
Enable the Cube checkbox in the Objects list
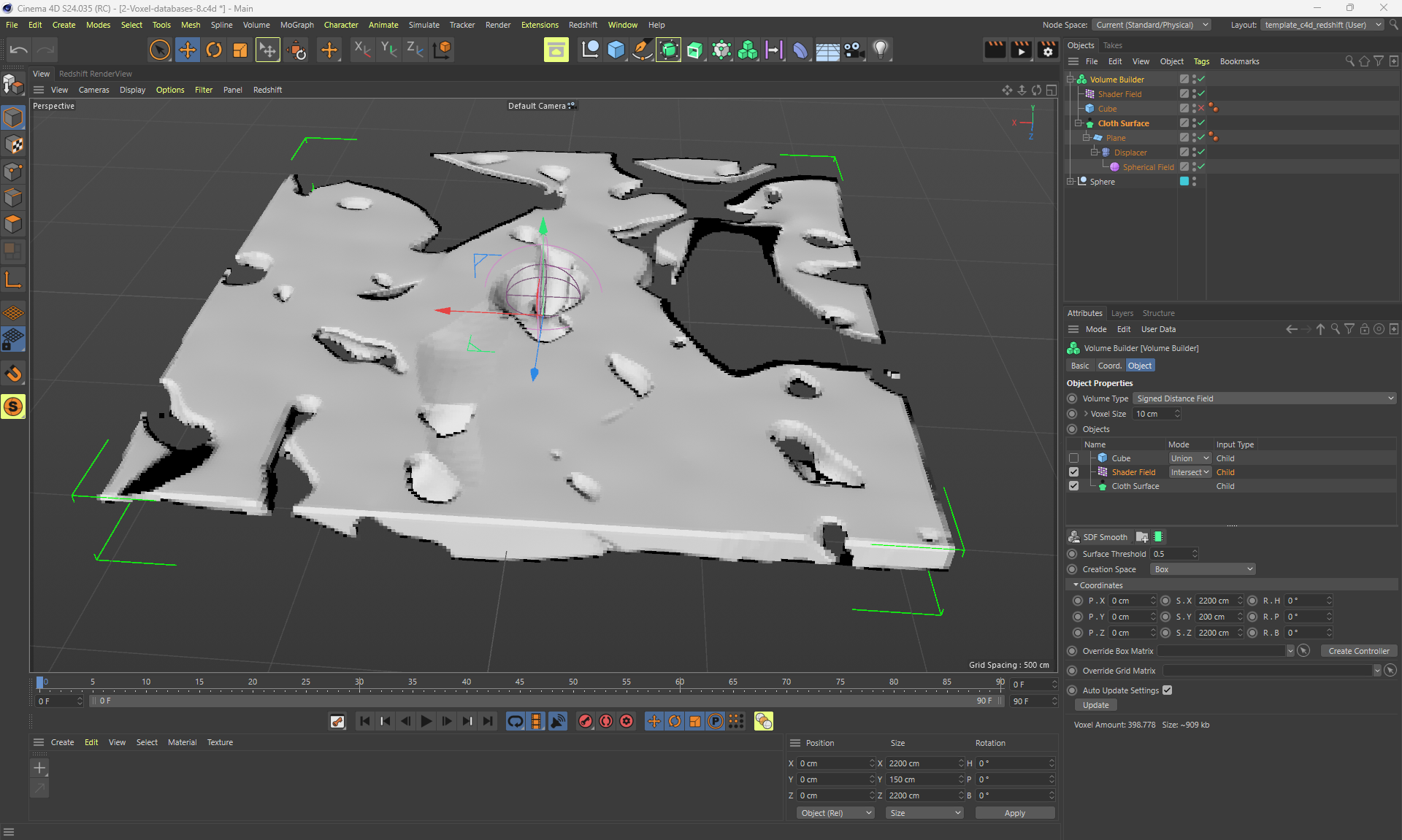click(1073, 458)
